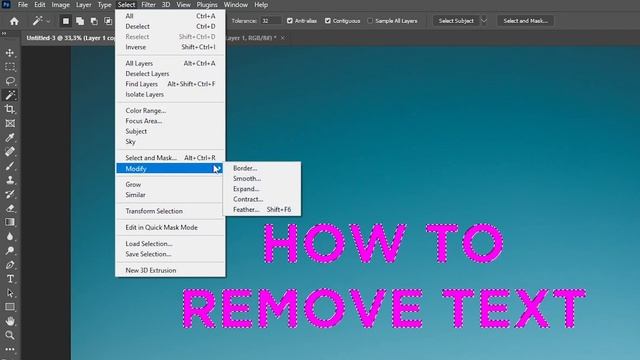Select the Blur tool
This screenshot has height=360, width=640.
pos(10,236)
